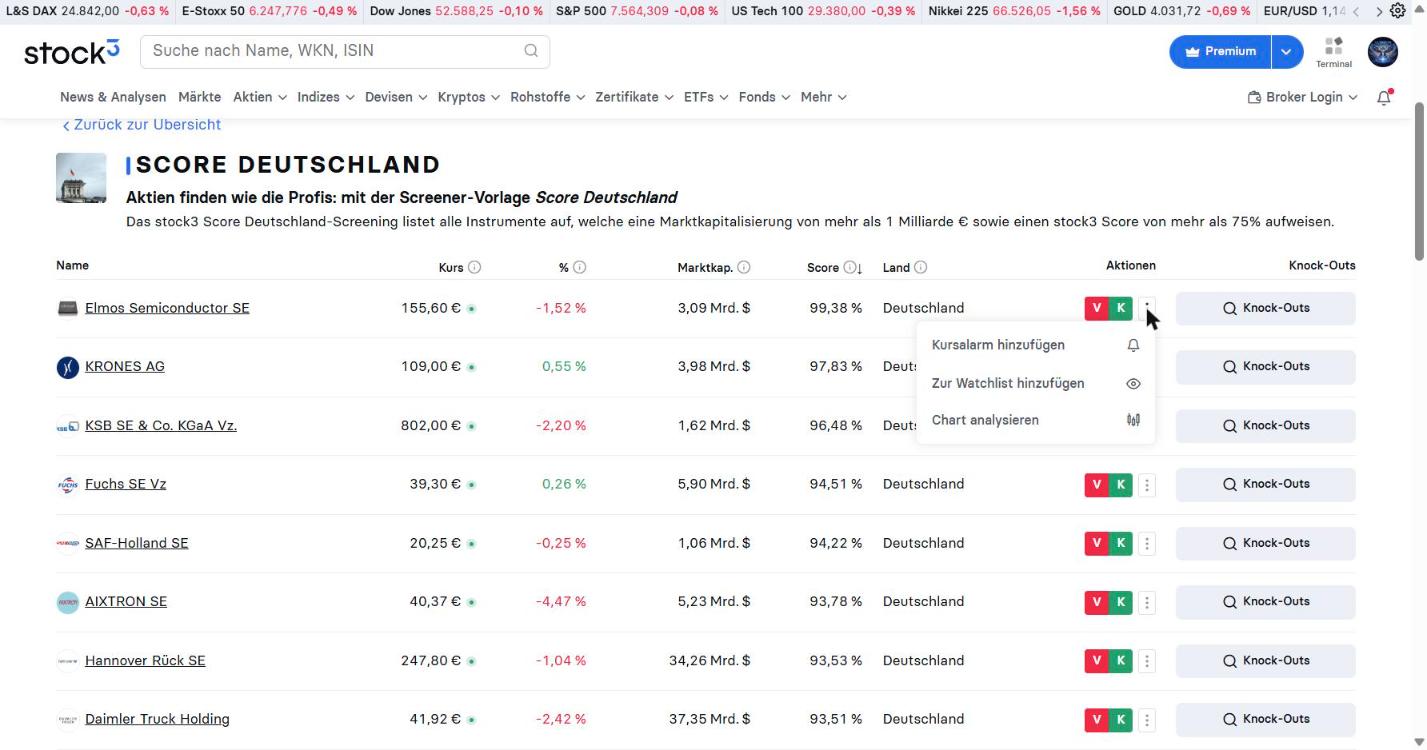Expand the Fonds menu

(x=764, y=97)
